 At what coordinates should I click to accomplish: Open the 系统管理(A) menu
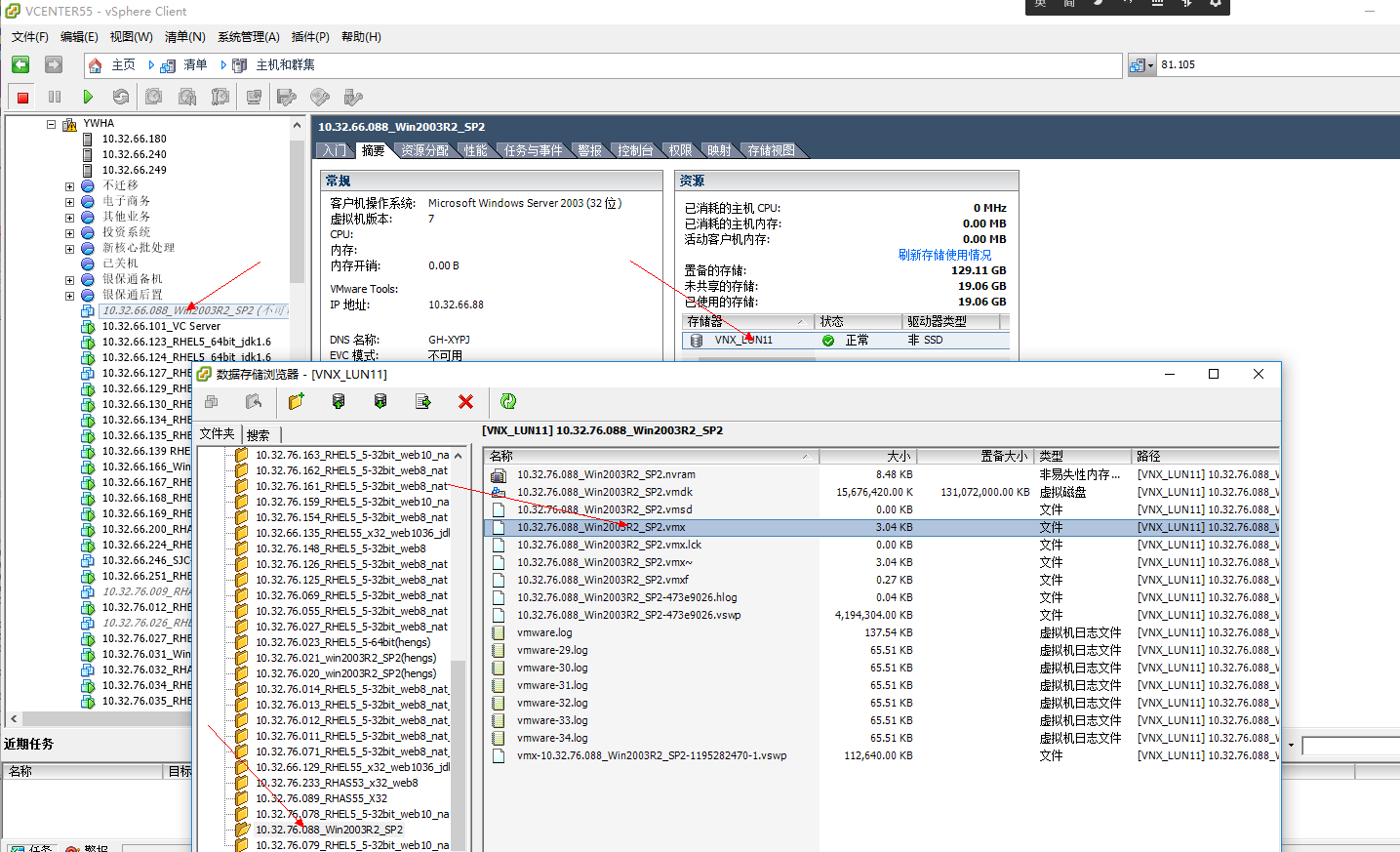pos(248,37)
